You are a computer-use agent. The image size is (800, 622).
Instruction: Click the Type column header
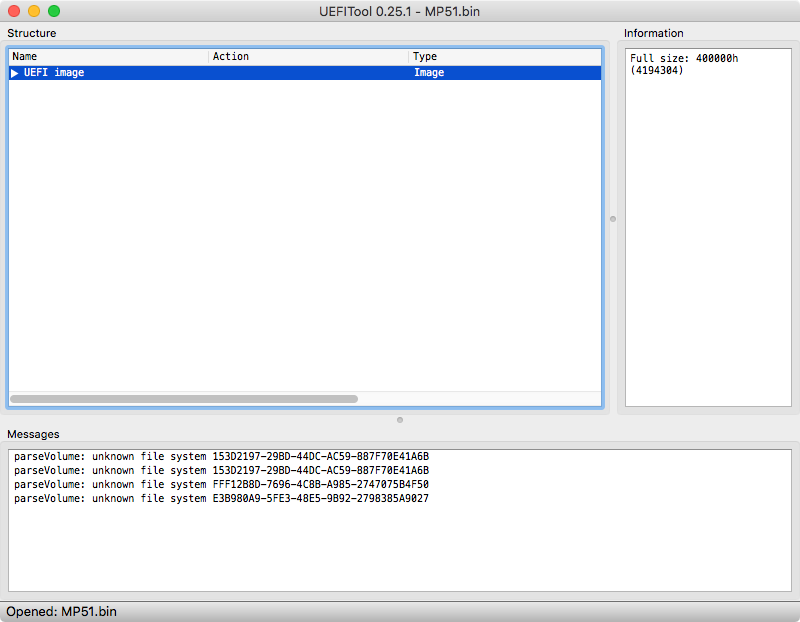(x=505, y=56)
